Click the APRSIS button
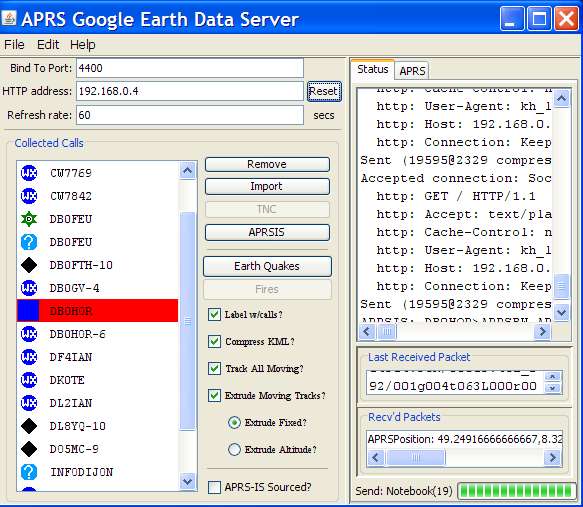Viewport: 583px width, 507px height. pyautogui.click(x=267, y=232)
